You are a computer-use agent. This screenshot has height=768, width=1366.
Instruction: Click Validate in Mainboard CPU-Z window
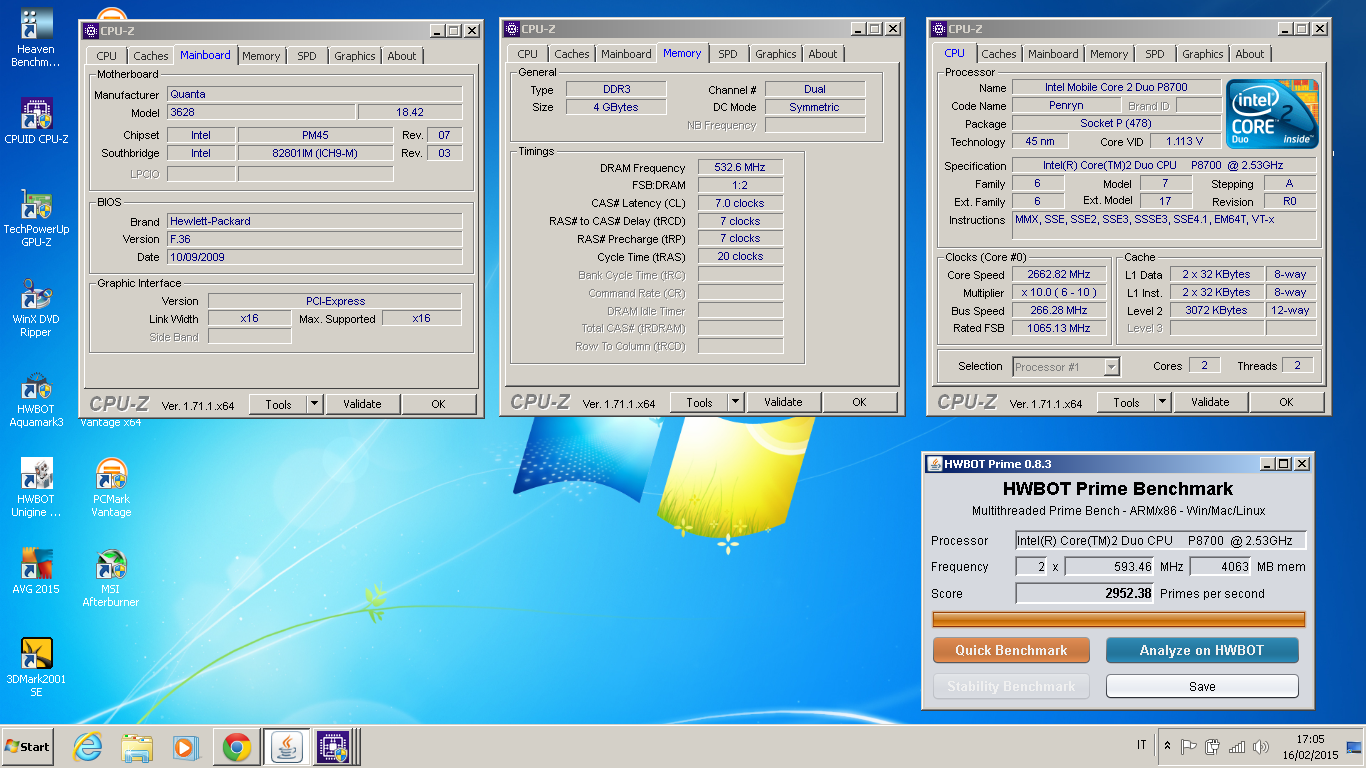[x=362, y=404]
